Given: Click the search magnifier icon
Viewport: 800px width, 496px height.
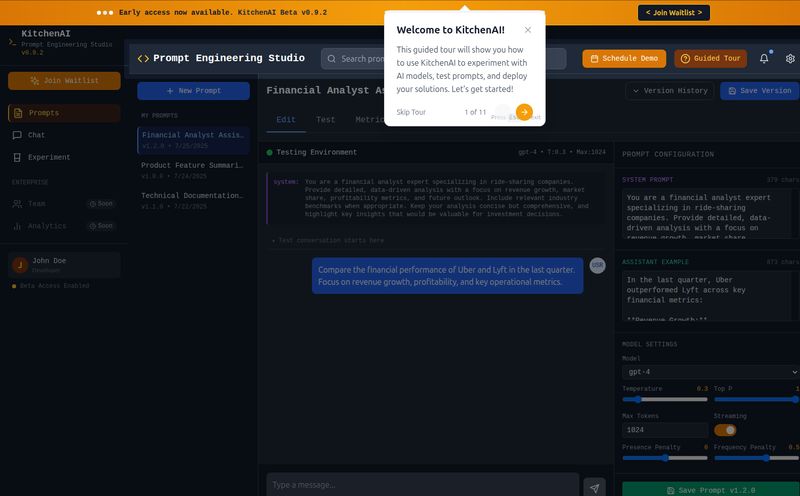Looking at the screenshot, I should tap(332, 59).
